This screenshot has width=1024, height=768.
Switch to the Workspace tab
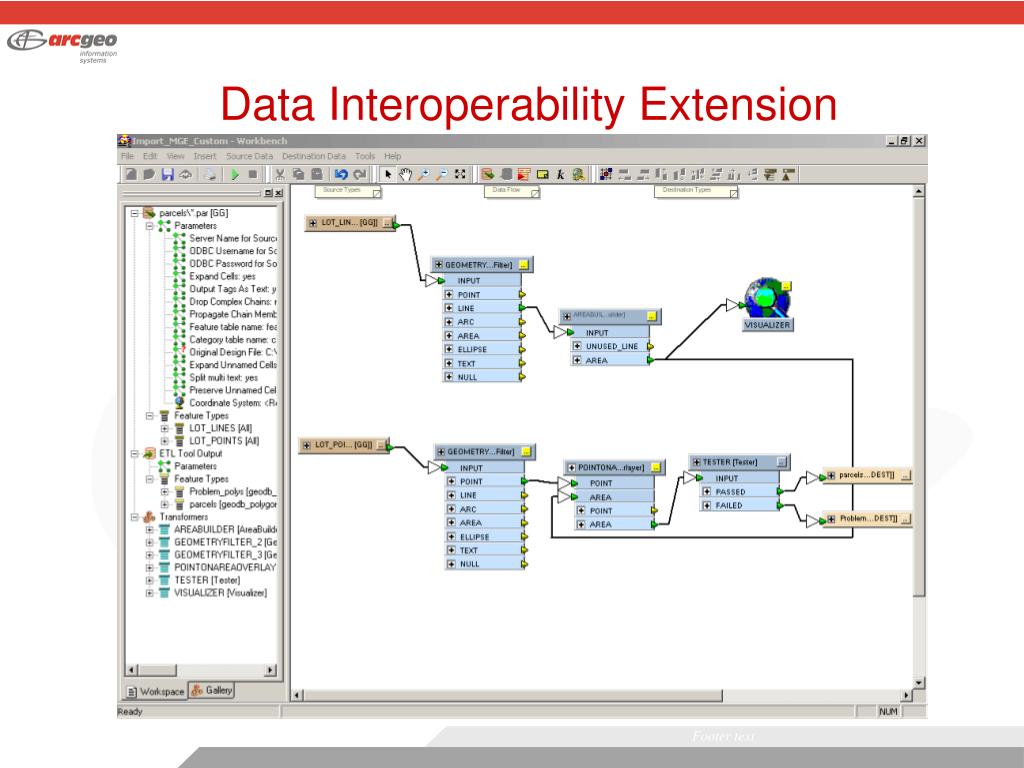155,691
